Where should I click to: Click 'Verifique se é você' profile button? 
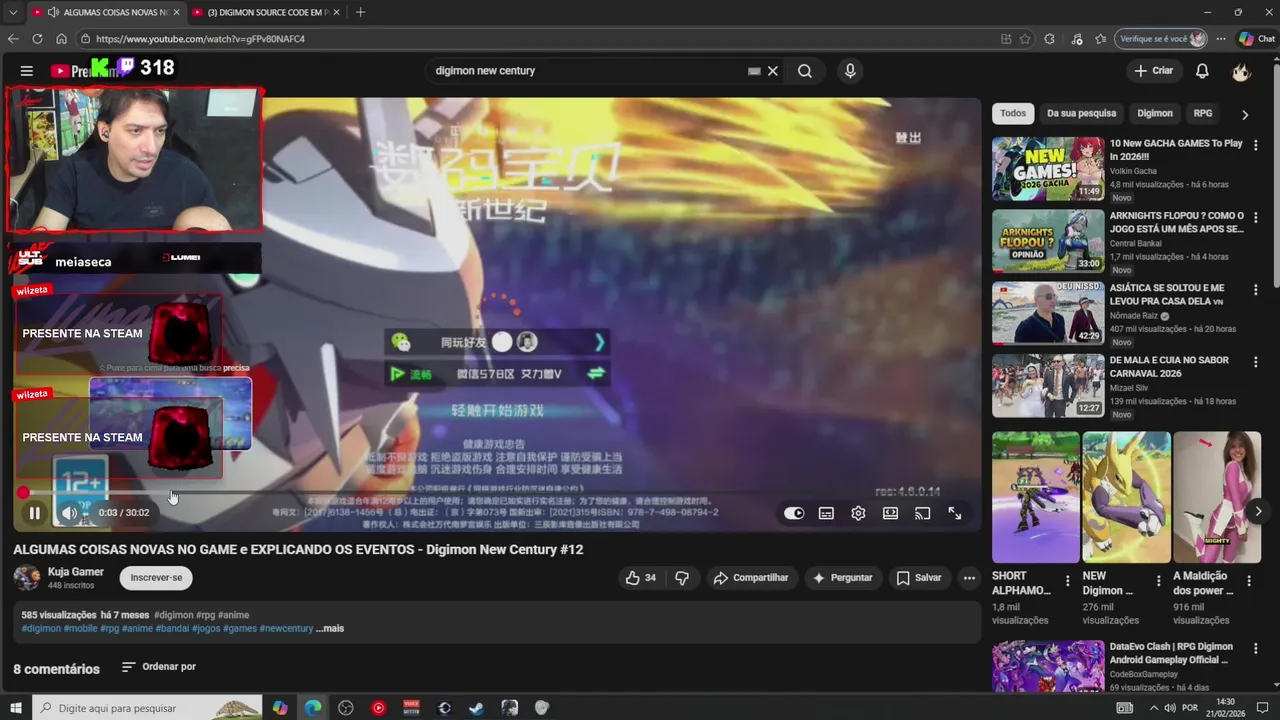coord(1163,39)
